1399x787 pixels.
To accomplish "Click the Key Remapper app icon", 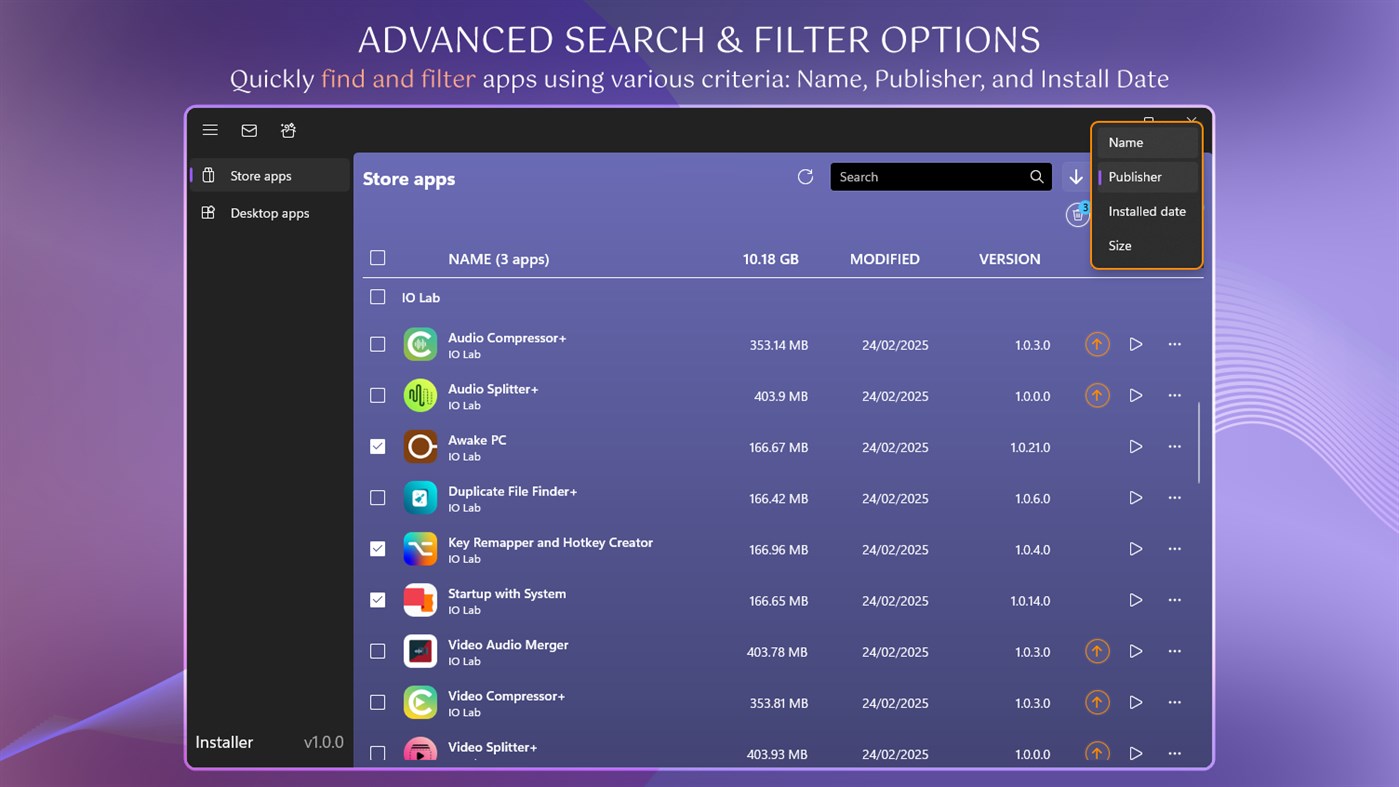I will click(420, 549).
